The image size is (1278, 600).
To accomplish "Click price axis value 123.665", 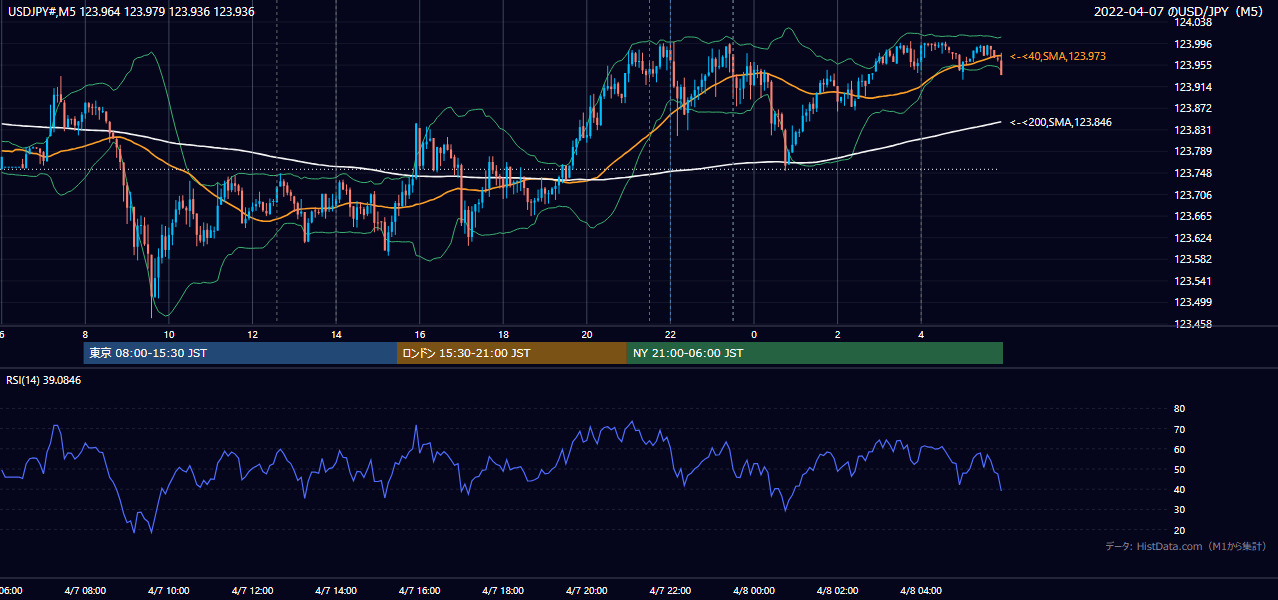I will click(x=1192, y=216).
